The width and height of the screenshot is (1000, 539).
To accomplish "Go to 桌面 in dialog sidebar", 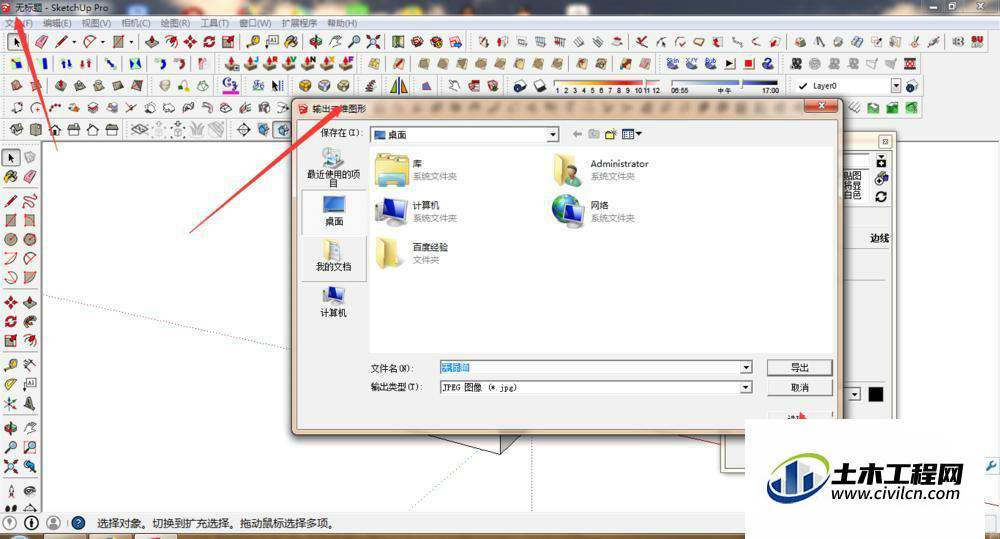I will click(334, 211).
